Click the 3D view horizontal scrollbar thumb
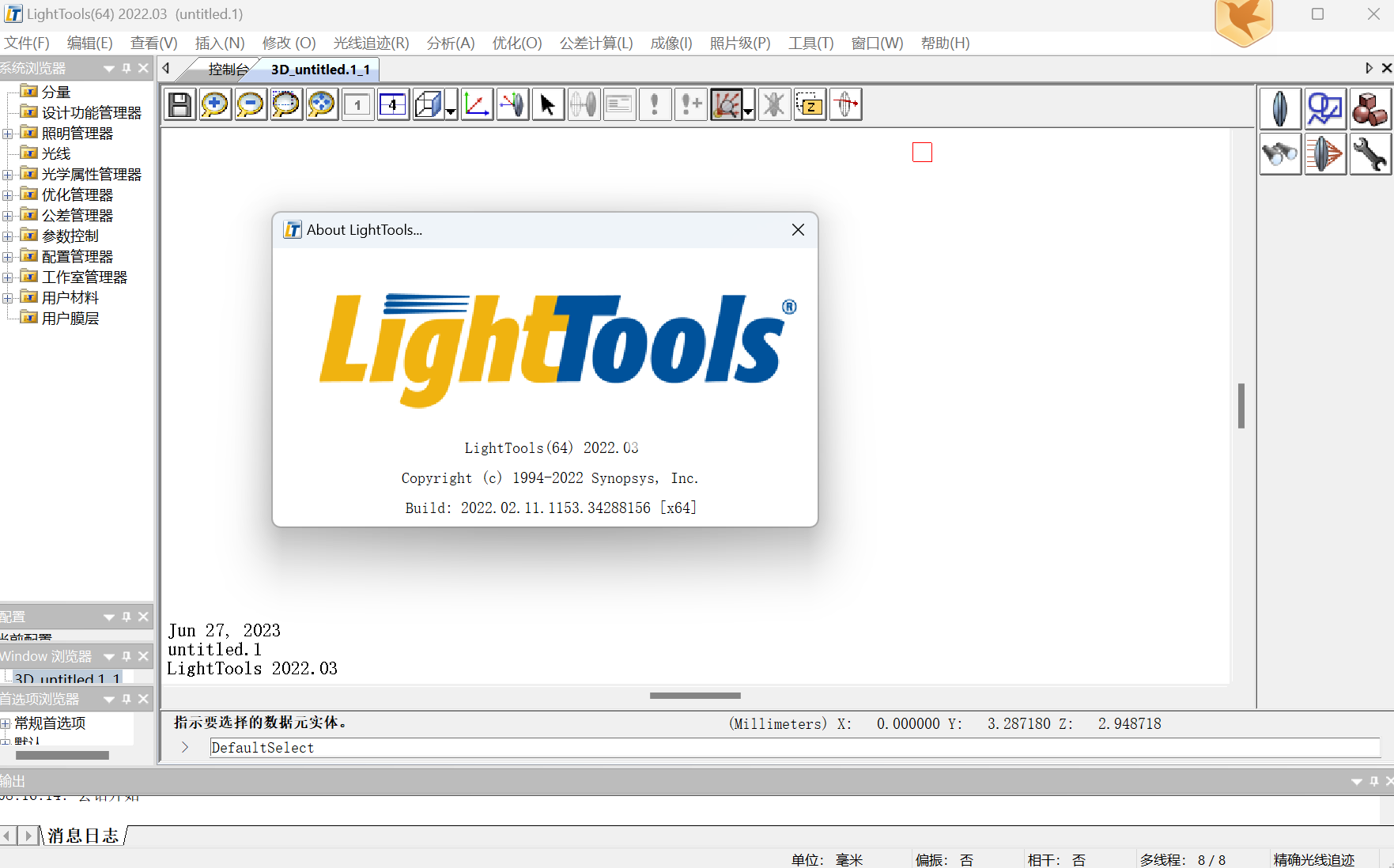The width and height of the screenshot is (1394, 868). [695, 696]
